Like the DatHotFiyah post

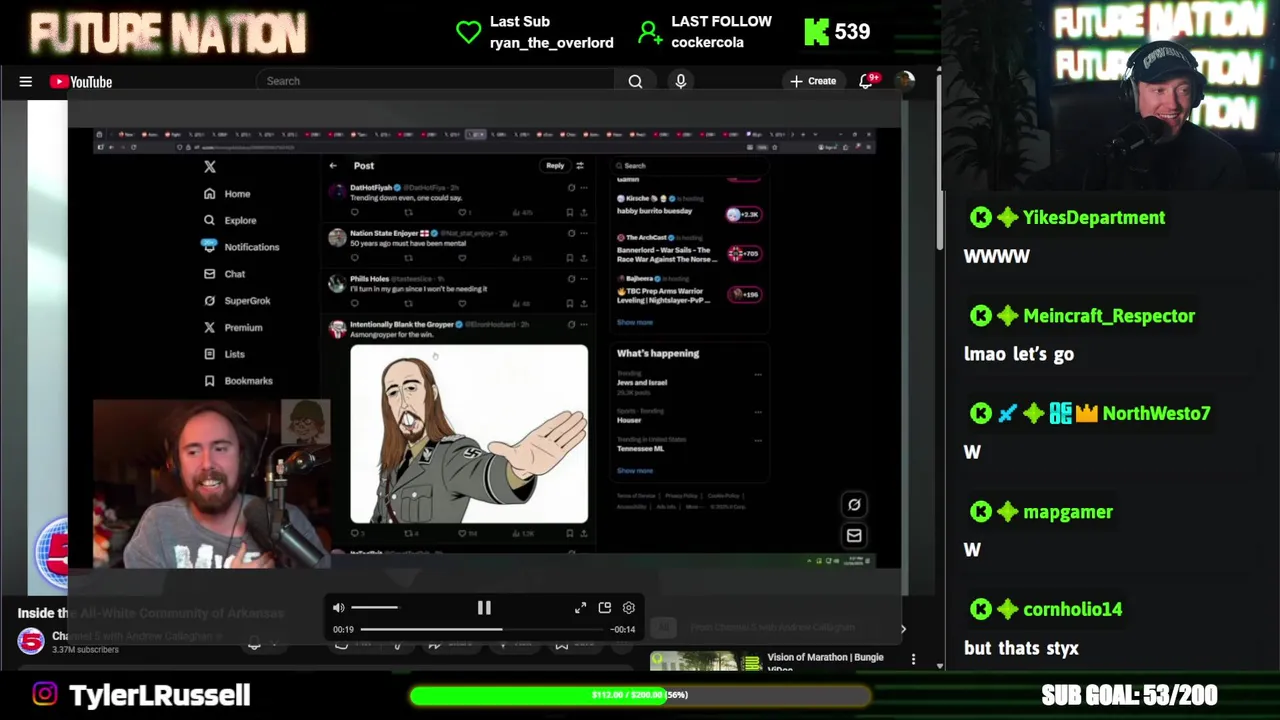[x=463, y=212]
